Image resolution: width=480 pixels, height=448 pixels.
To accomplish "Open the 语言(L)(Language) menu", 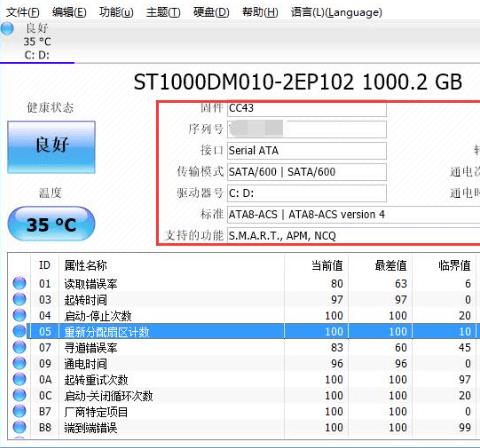I will [336, 13].
